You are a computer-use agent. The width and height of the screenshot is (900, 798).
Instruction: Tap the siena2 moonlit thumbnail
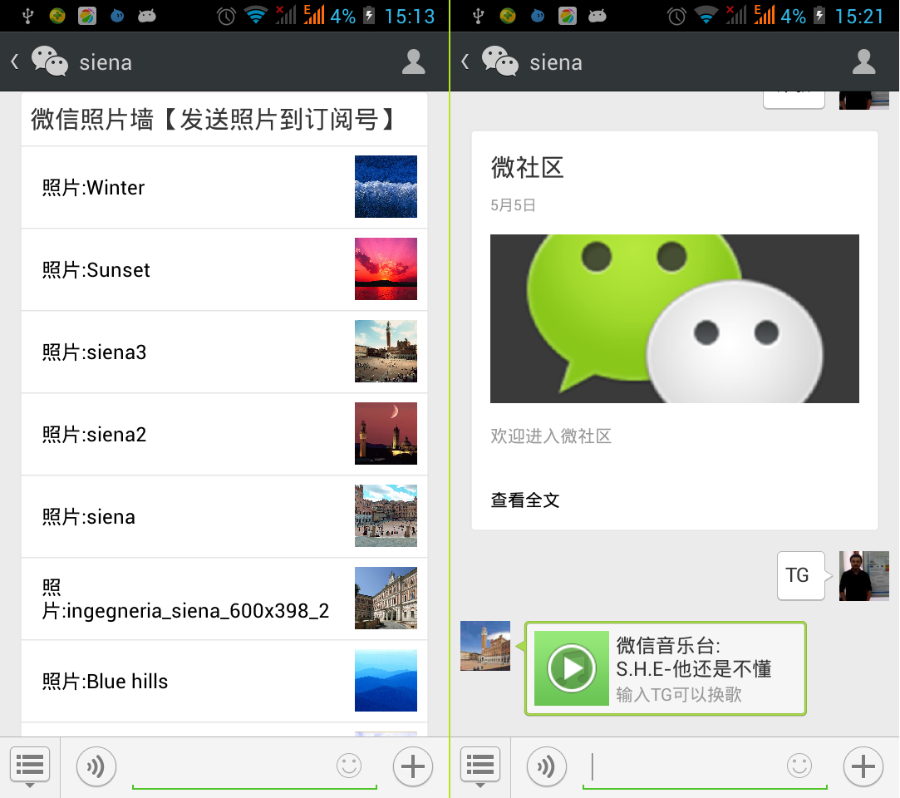coord(386,433)
